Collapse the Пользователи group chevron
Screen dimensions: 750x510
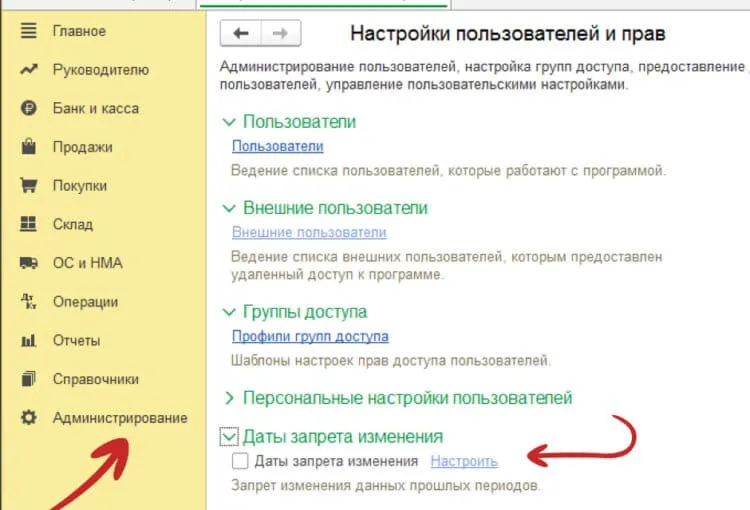tap(229, 122)
